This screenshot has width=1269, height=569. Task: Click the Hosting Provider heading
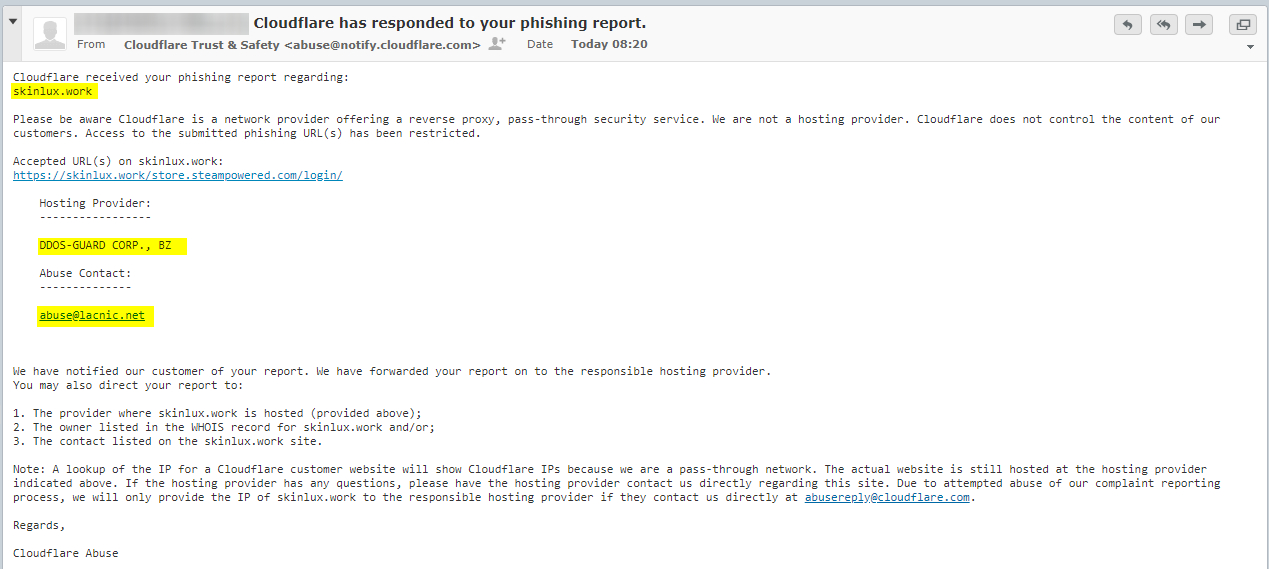point(95,203)
